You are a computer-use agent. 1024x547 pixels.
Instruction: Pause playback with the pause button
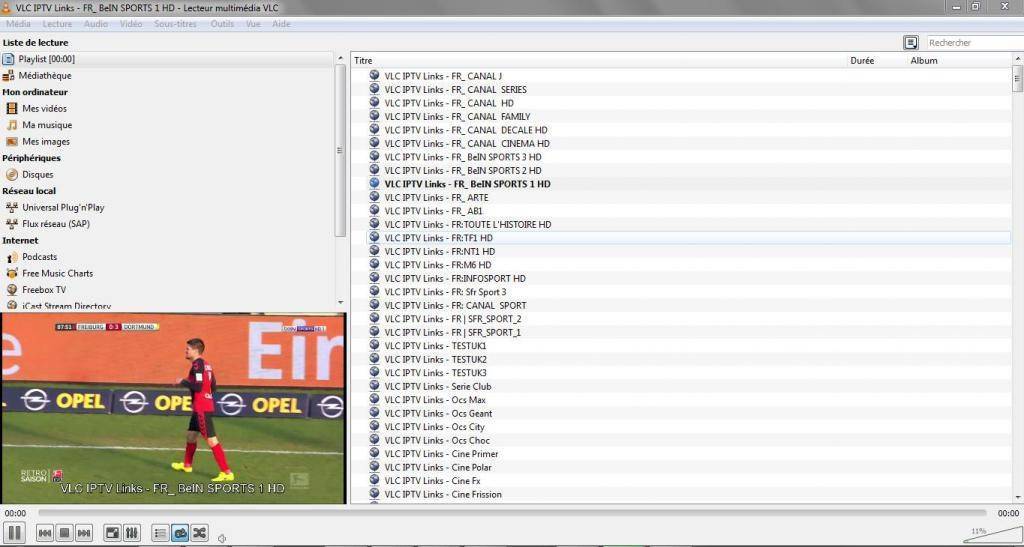(x=15, y=533)
